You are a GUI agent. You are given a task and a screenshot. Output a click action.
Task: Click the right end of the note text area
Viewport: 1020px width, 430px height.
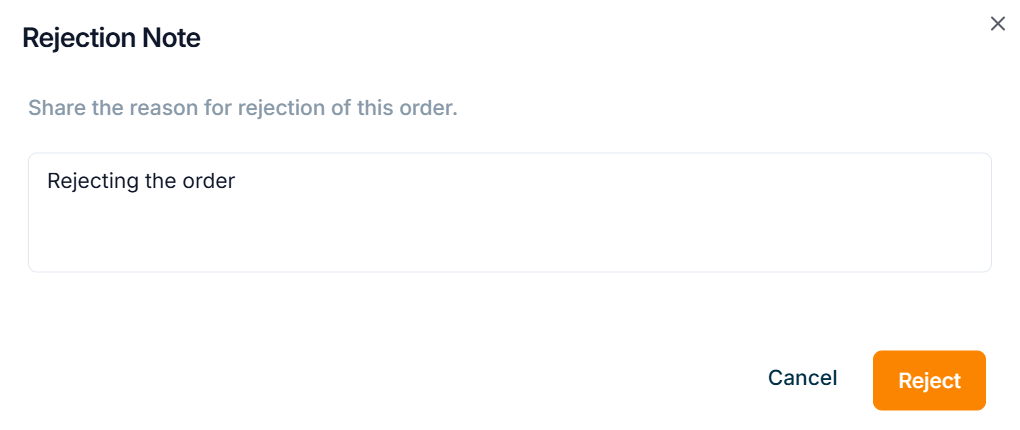960,212
